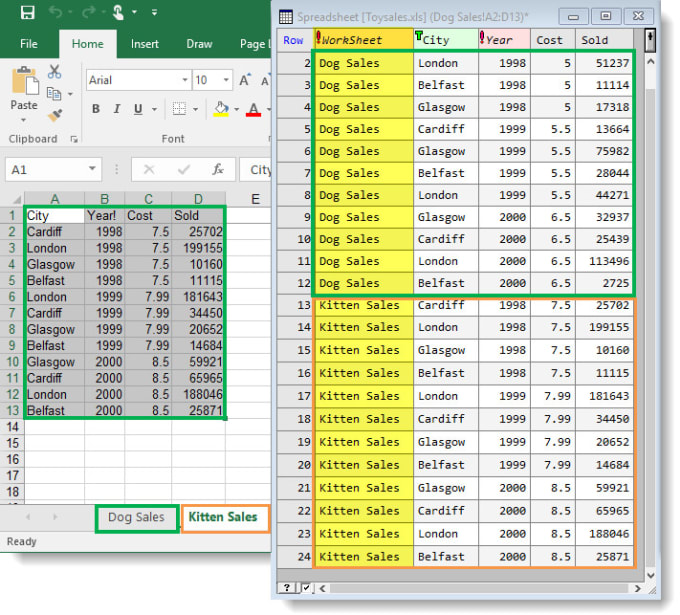Toggle Underline formatting
The height and width of the screenshot is (615, 680).
pyautogui.click(x=138, y=109)
